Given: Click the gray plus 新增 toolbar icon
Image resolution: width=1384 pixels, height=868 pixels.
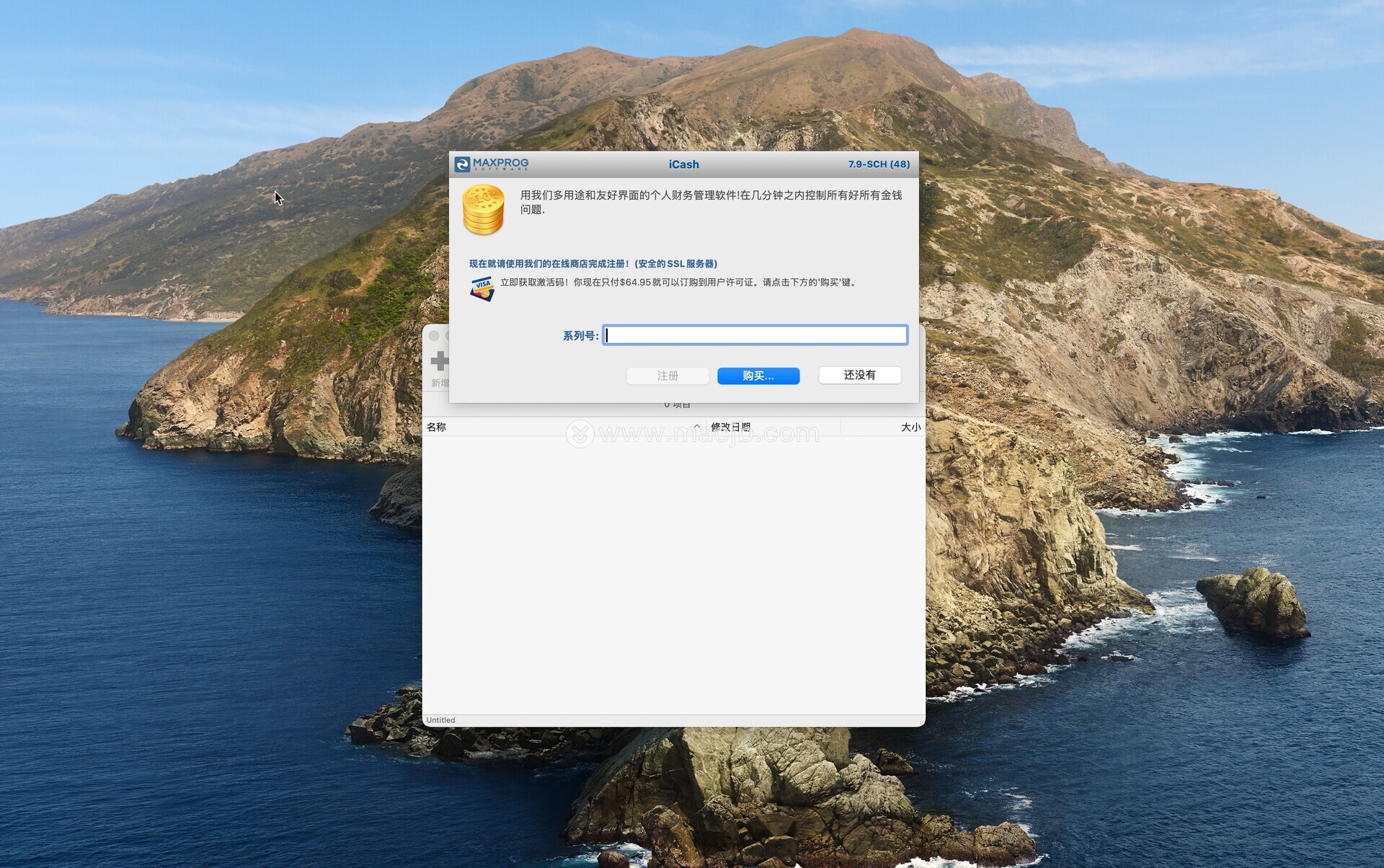Looking at the screenshot, I should pyautogui.click(x=439, y=361).
